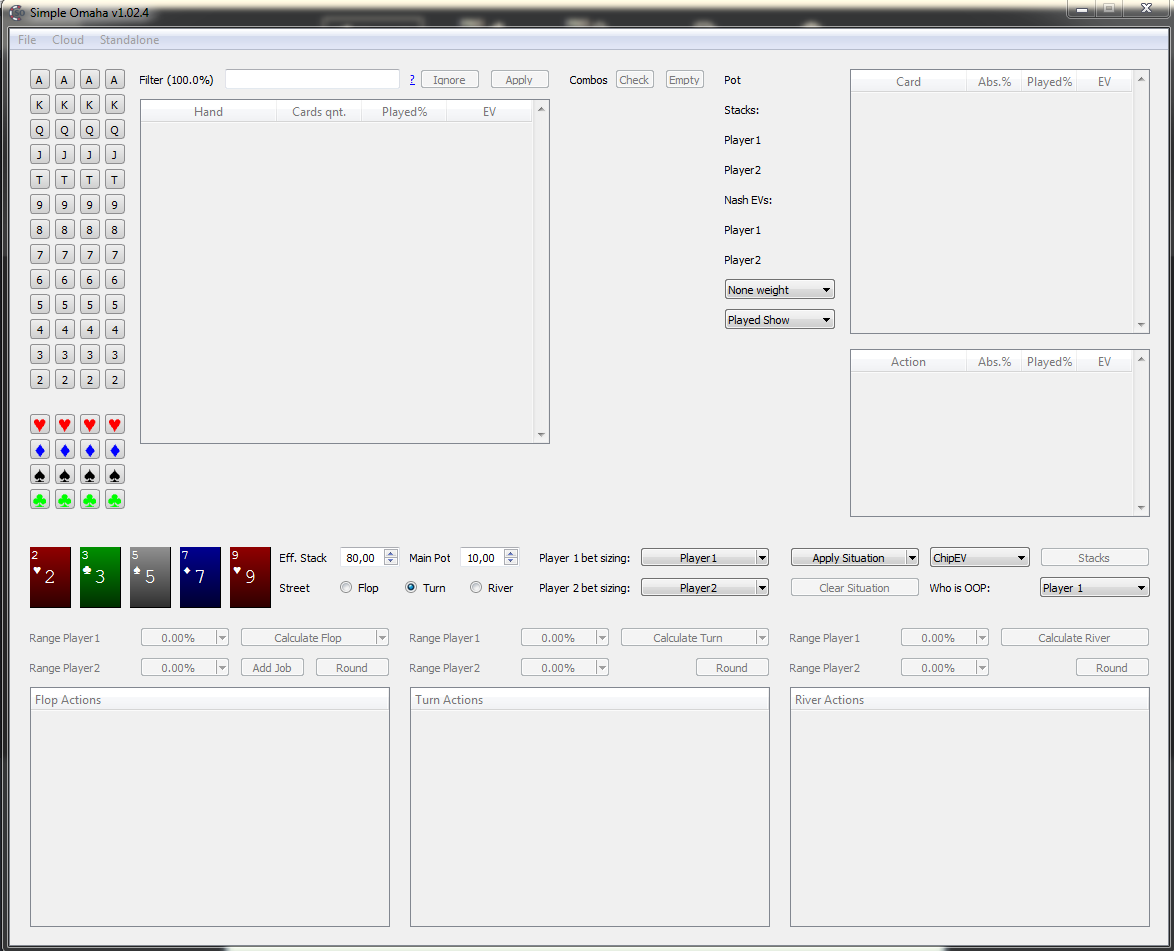This screenshot has height=951, width=1174.
Task: Open Player 1 bet sizing dropdown
Action: point(705,558)
